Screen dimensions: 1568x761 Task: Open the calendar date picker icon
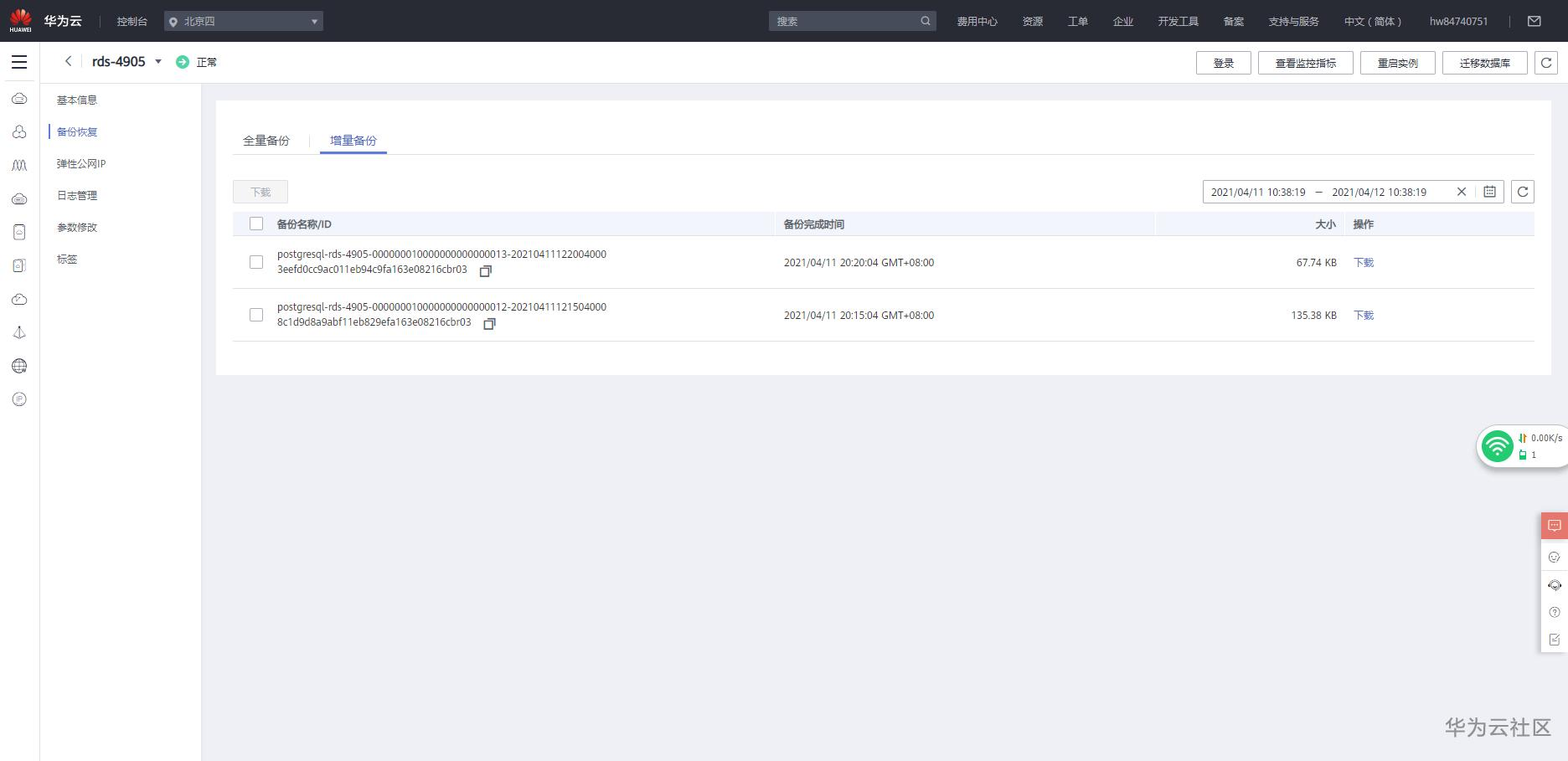[x=1489, y=192]
